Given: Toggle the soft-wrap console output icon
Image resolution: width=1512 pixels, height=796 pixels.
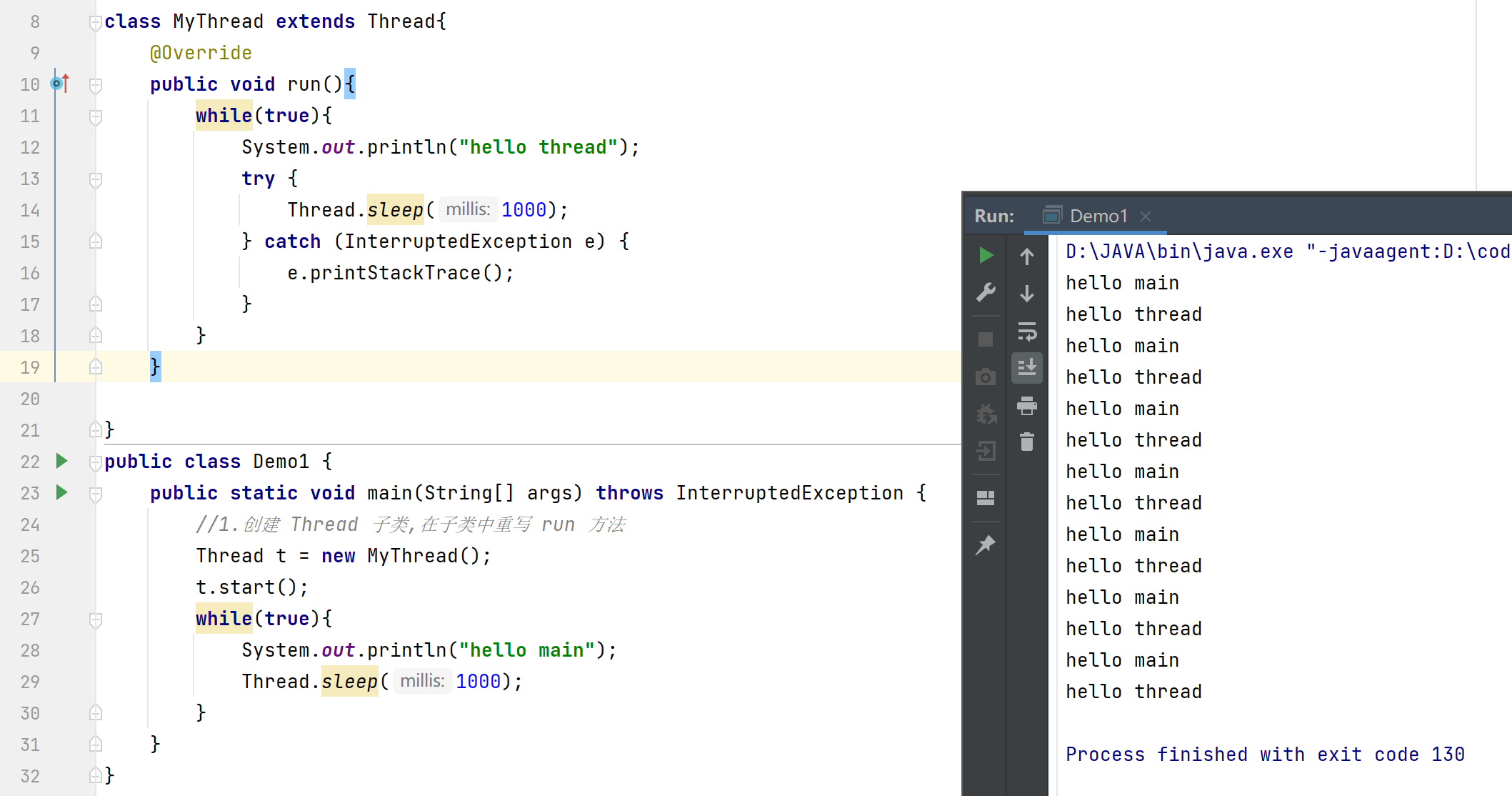Looking at the screenshot, I should pos(1027,332).
